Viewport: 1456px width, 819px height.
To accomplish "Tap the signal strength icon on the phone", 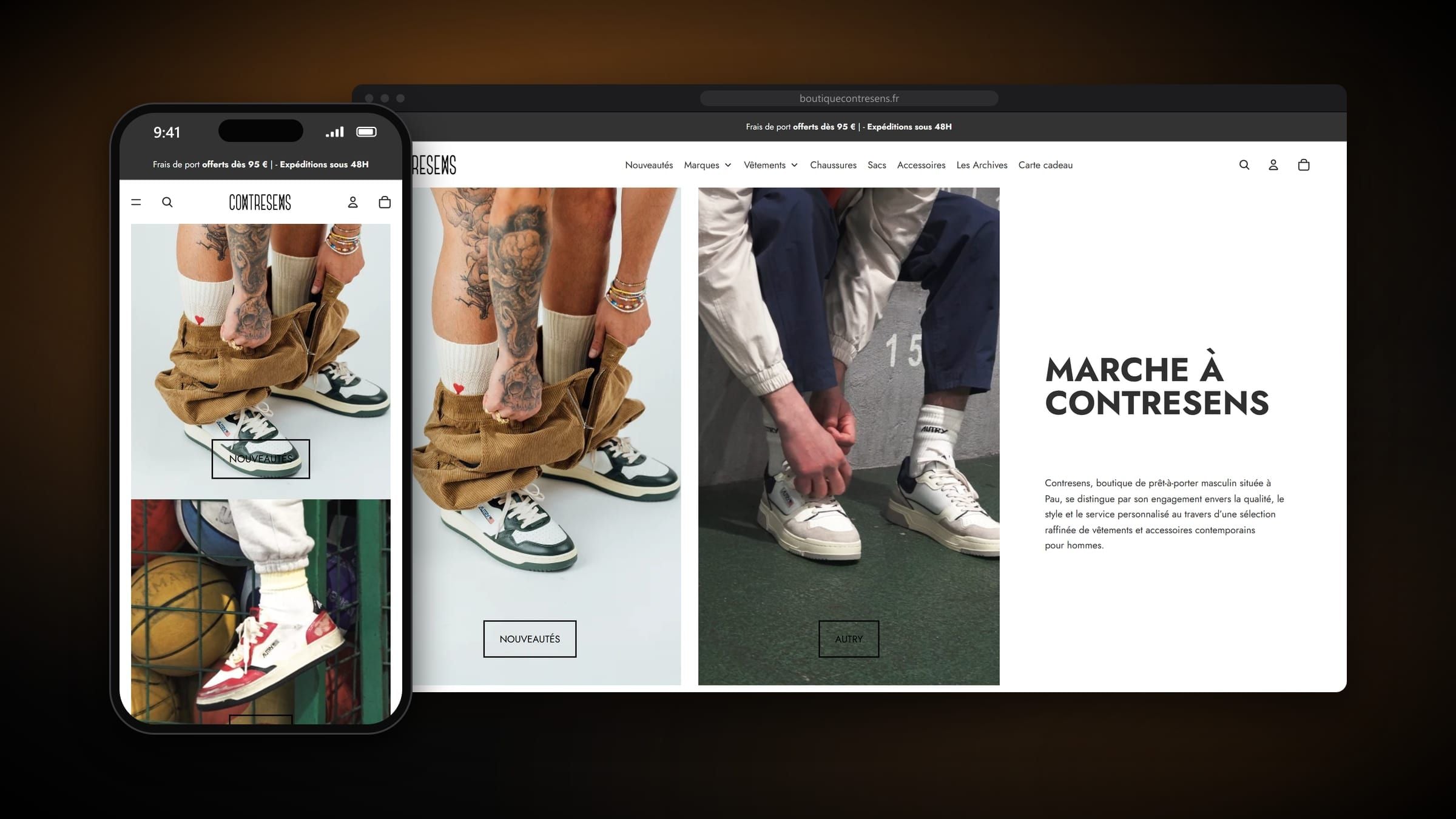I will click(x=335, y=132).
